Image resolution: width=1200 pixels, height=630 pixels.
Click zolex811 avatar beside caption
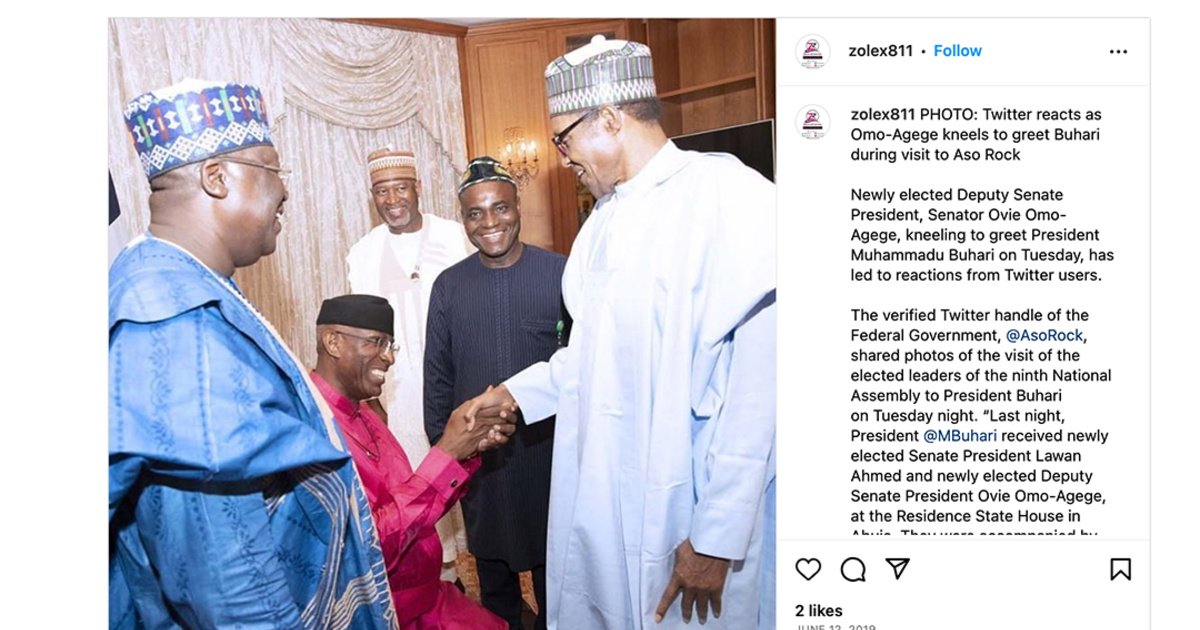click(x=813, y=122)
